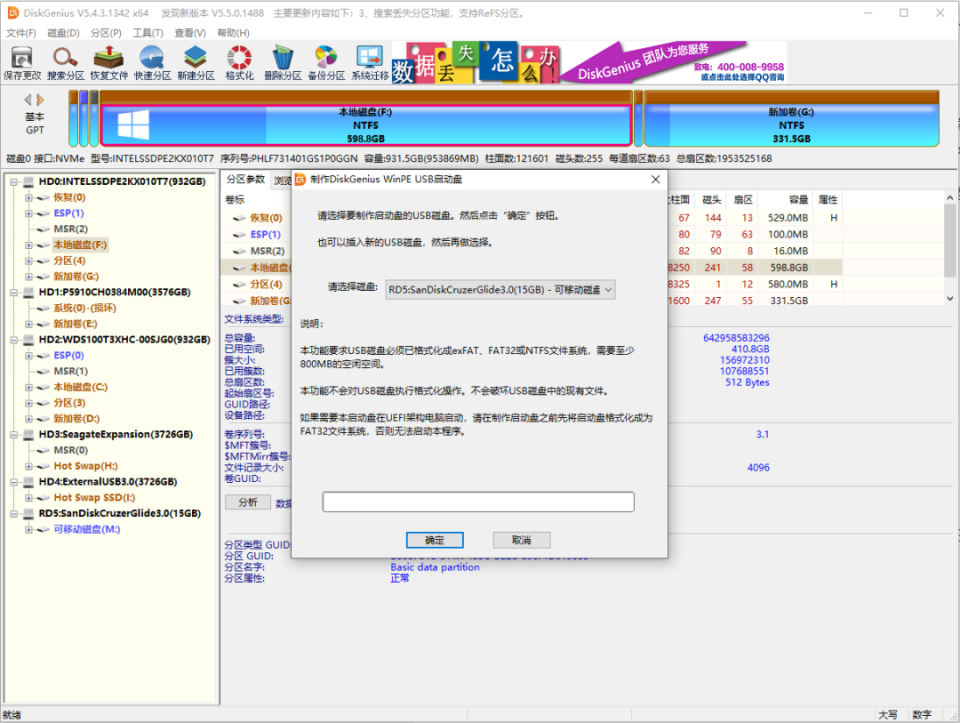
Task: Click the Basic data partition value
Action: pyautogui.click(x=435, y=568)
